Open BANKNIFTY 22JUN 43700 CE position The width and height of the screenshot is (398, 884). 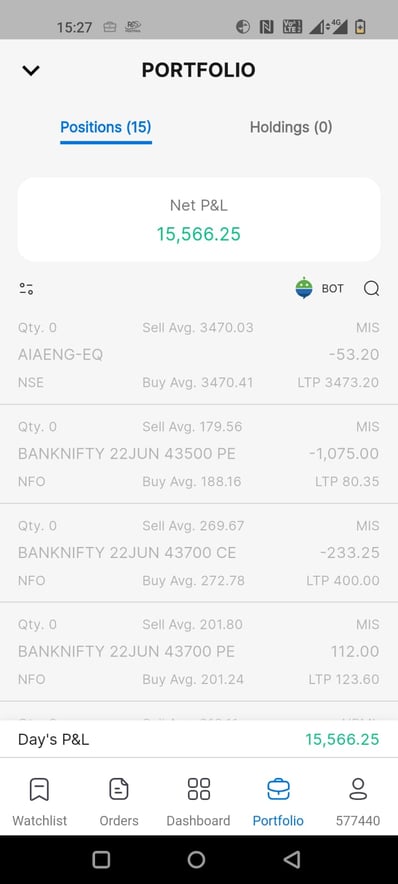(199, 553)
